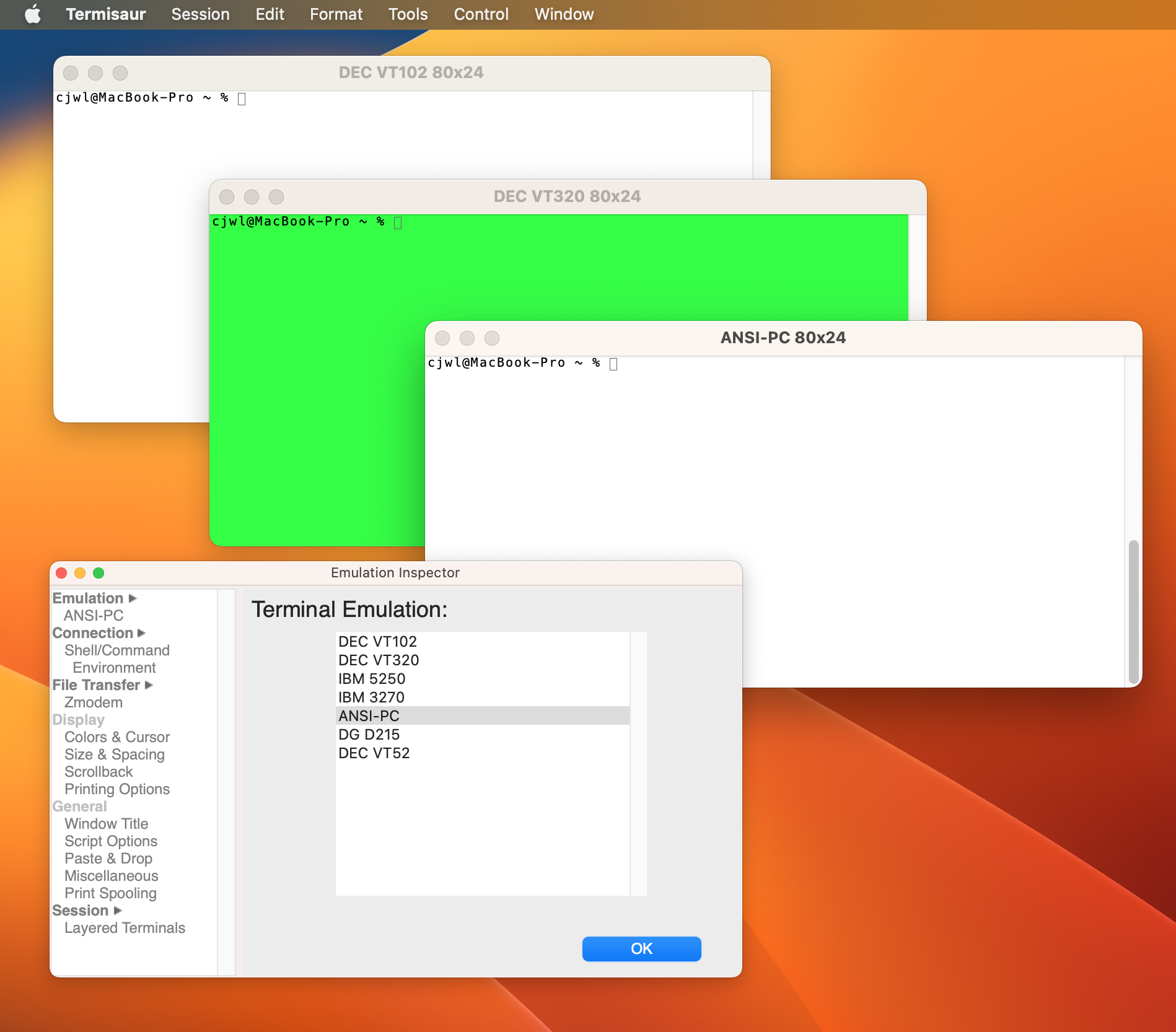The image size is (1176, 1032).
Task: Open Colors & Cursor settings
Action: pos(117,737)
